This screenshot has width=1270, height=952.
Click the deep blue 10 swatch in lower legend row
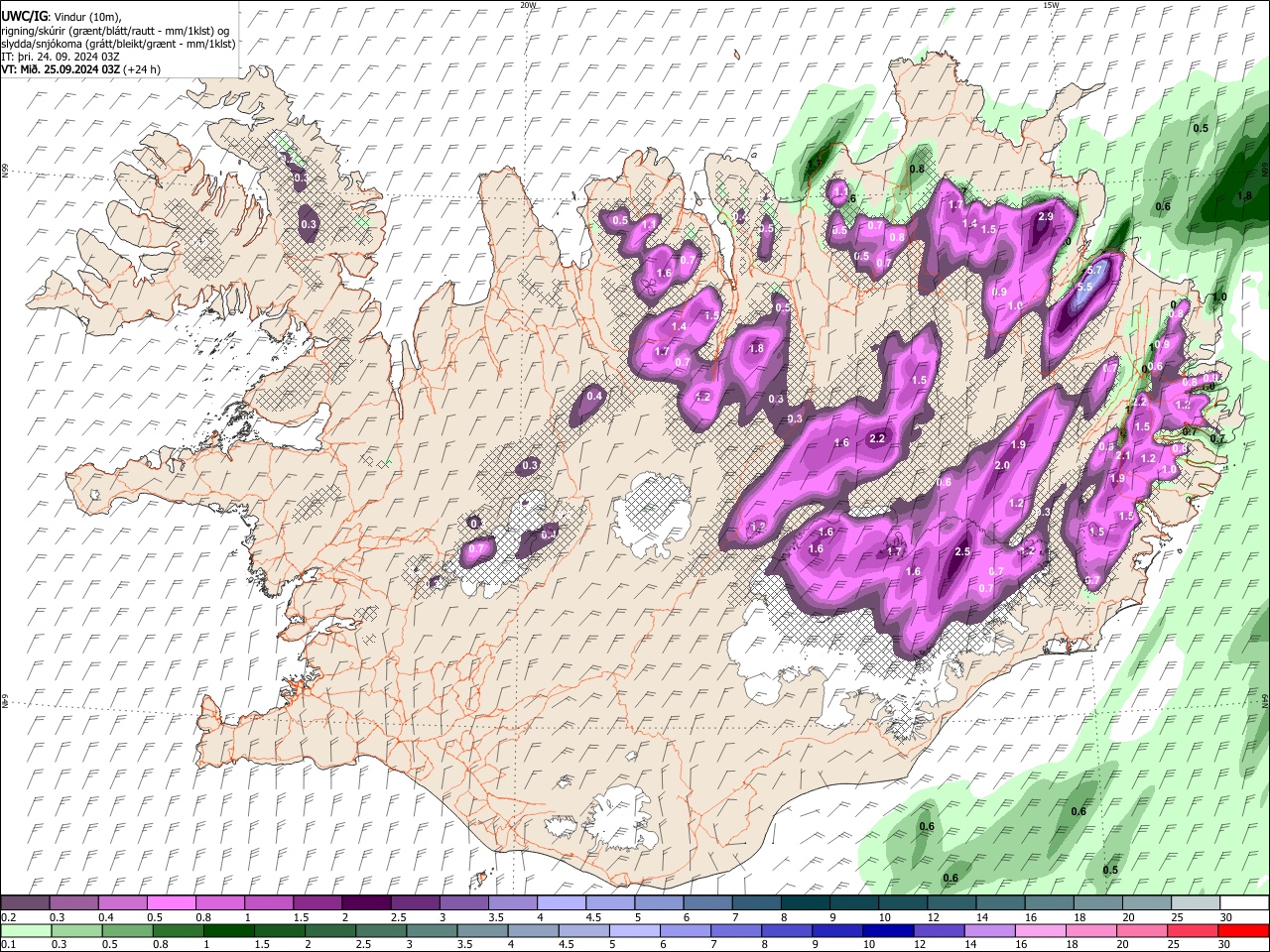tap(888, 931)
